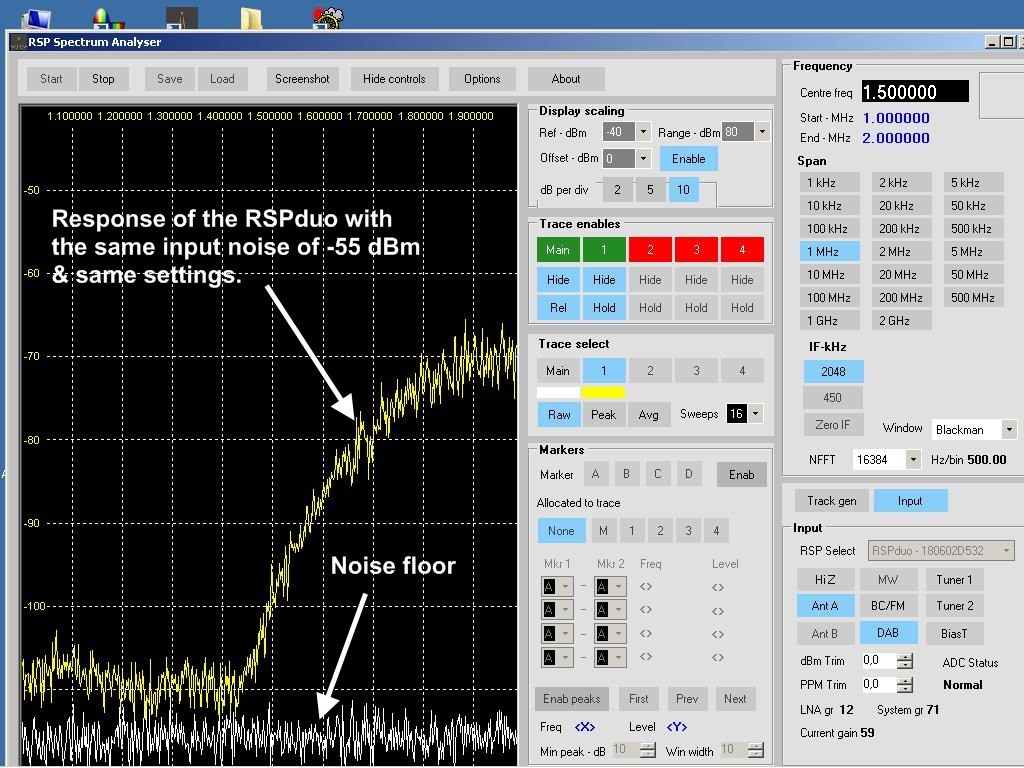1024x768 pixels.
Task: Open the folder icon on desktop
Action: tap(251, 18)
